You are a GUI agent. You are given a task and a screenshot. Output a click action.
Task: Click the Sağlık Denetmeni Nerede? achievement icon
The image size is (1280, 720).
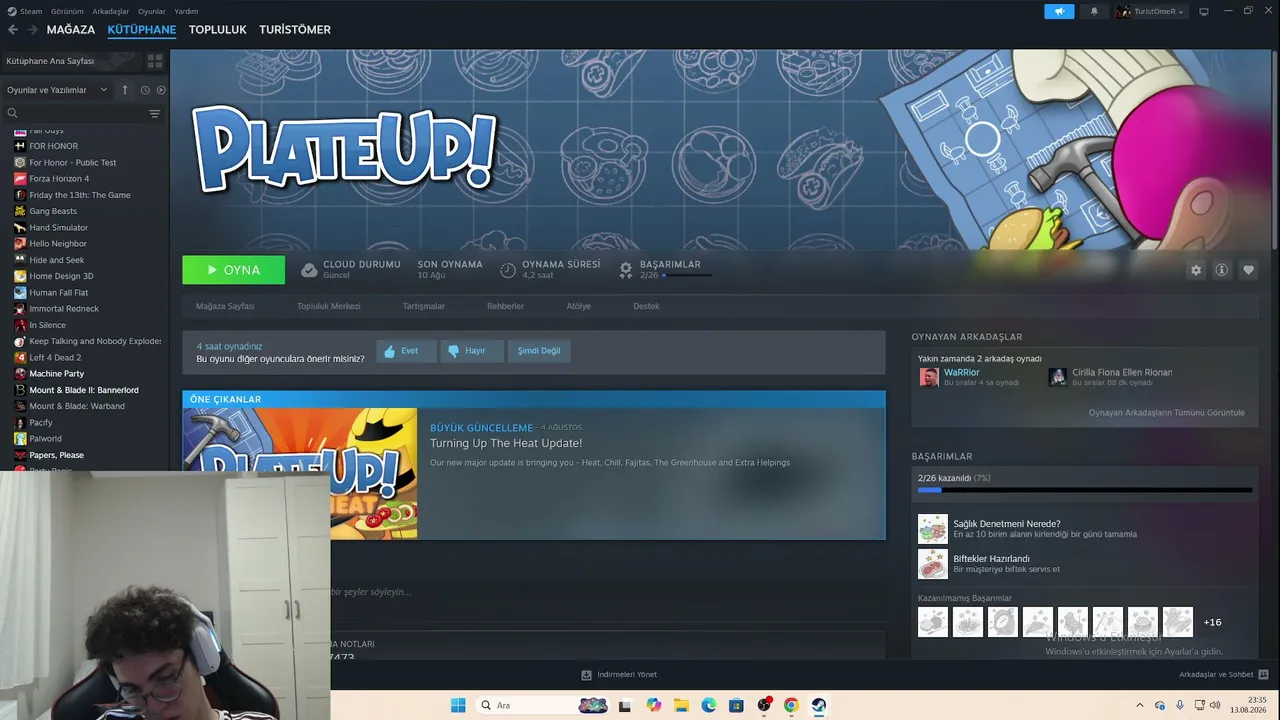tap(933, 529)
